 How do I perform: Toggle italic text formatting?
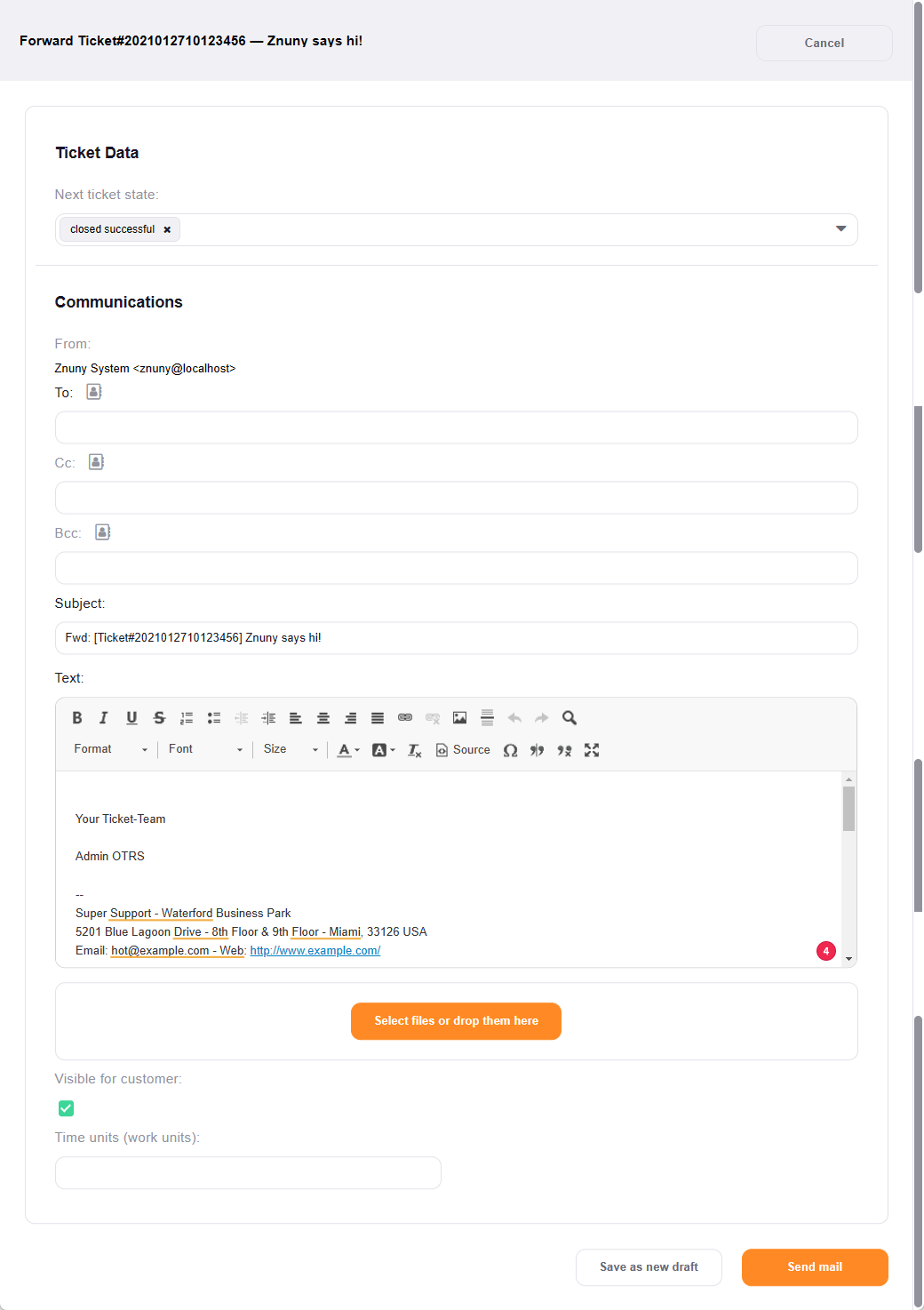pos(104,718)
